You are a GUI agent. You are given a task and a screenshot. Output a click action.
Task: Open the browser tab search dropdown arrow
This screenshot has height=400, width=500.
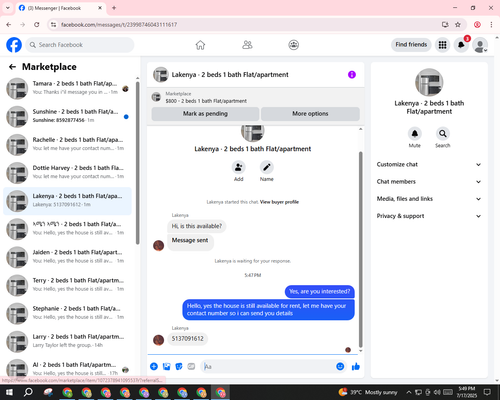[8, 8]
